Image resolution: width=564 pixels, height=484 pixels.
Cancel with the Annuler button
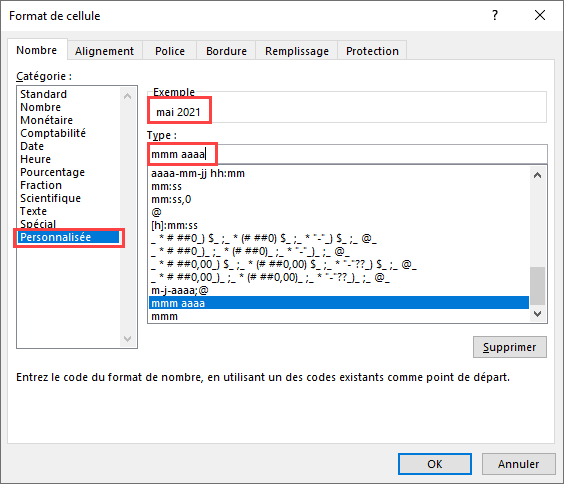518,464
